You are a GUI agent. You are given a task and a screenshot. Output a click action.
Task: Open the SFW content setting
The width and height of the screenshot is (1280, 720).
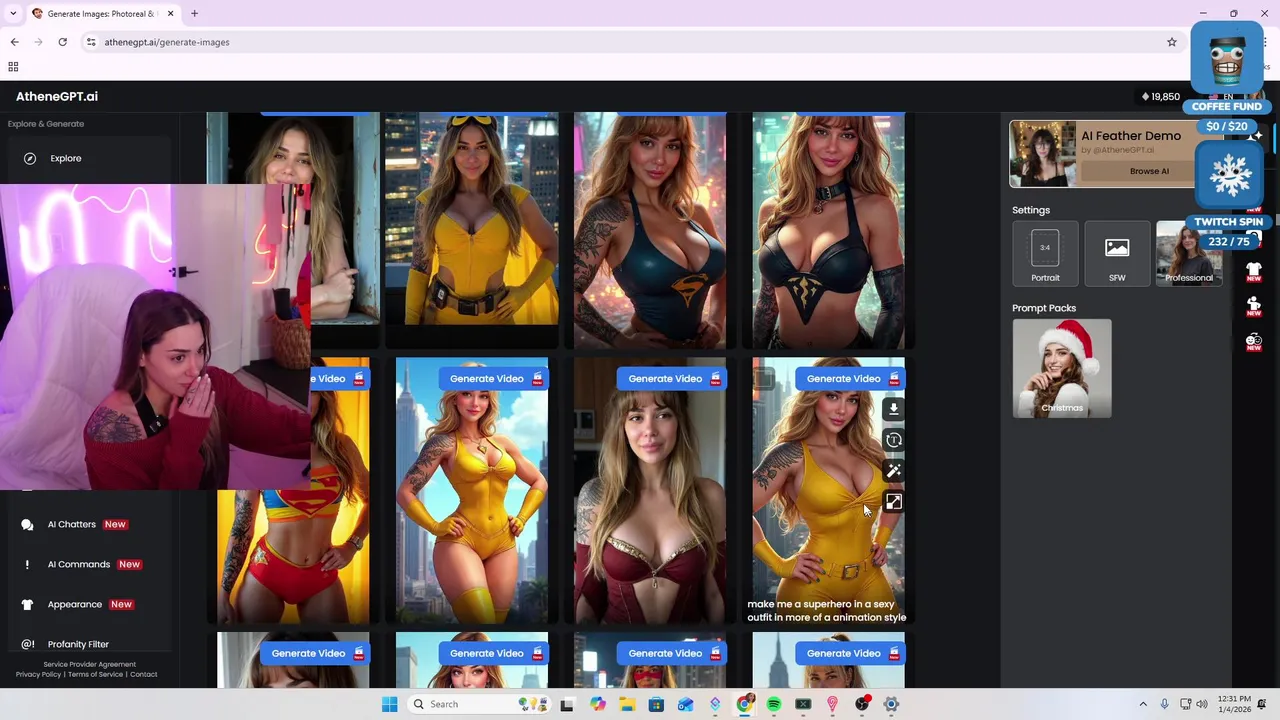click(1117, 254)
